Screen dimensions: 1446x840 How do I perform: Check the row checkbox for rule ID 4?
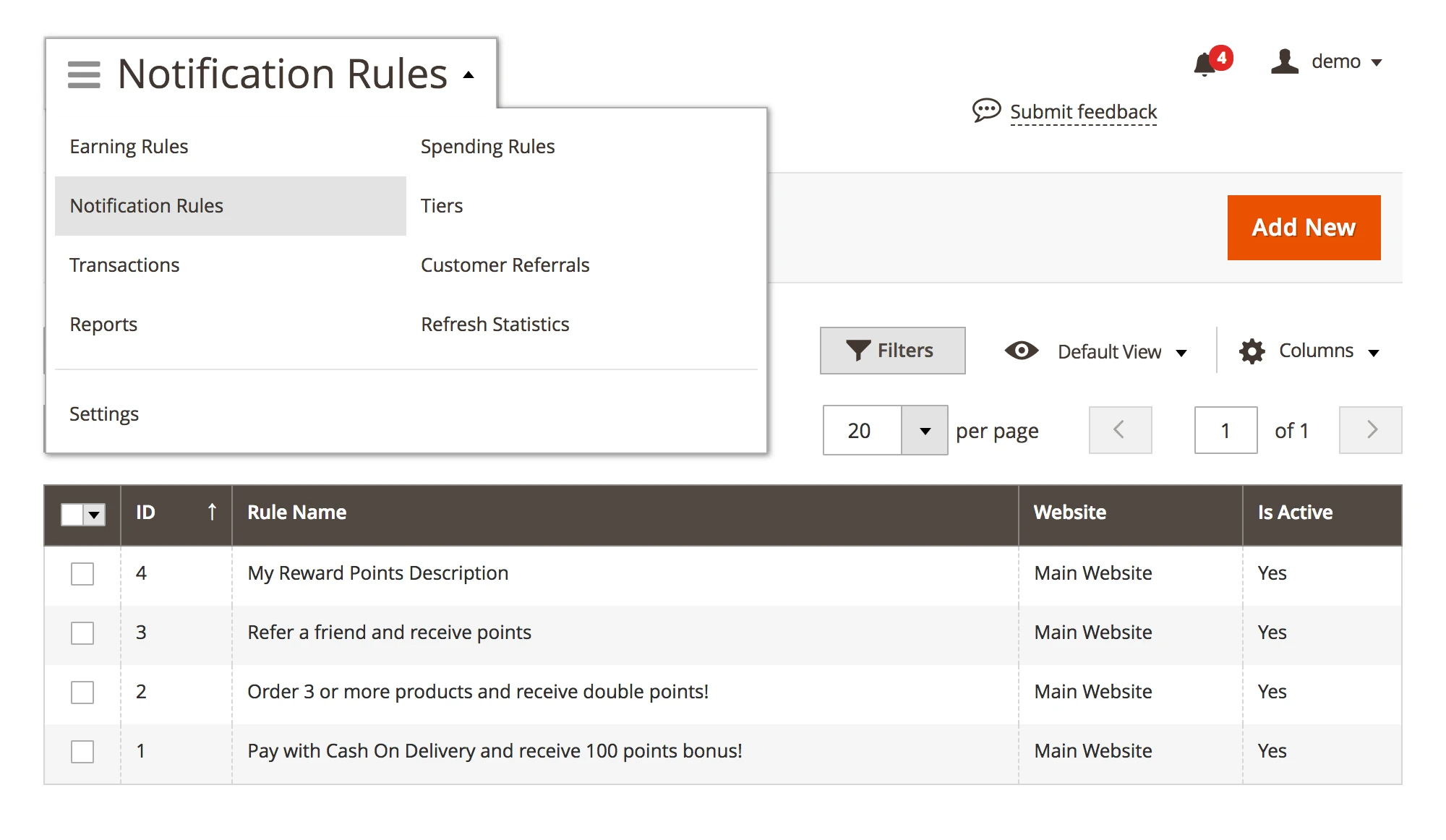(x=83, y=573)
